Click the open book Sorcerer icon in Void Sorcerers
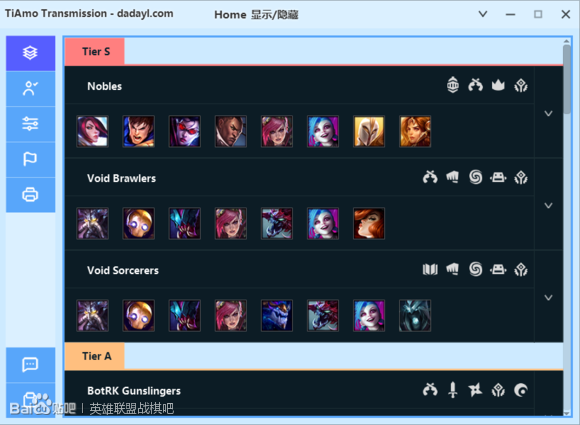Screen dimensions: 580x425 tap(430, 269)
